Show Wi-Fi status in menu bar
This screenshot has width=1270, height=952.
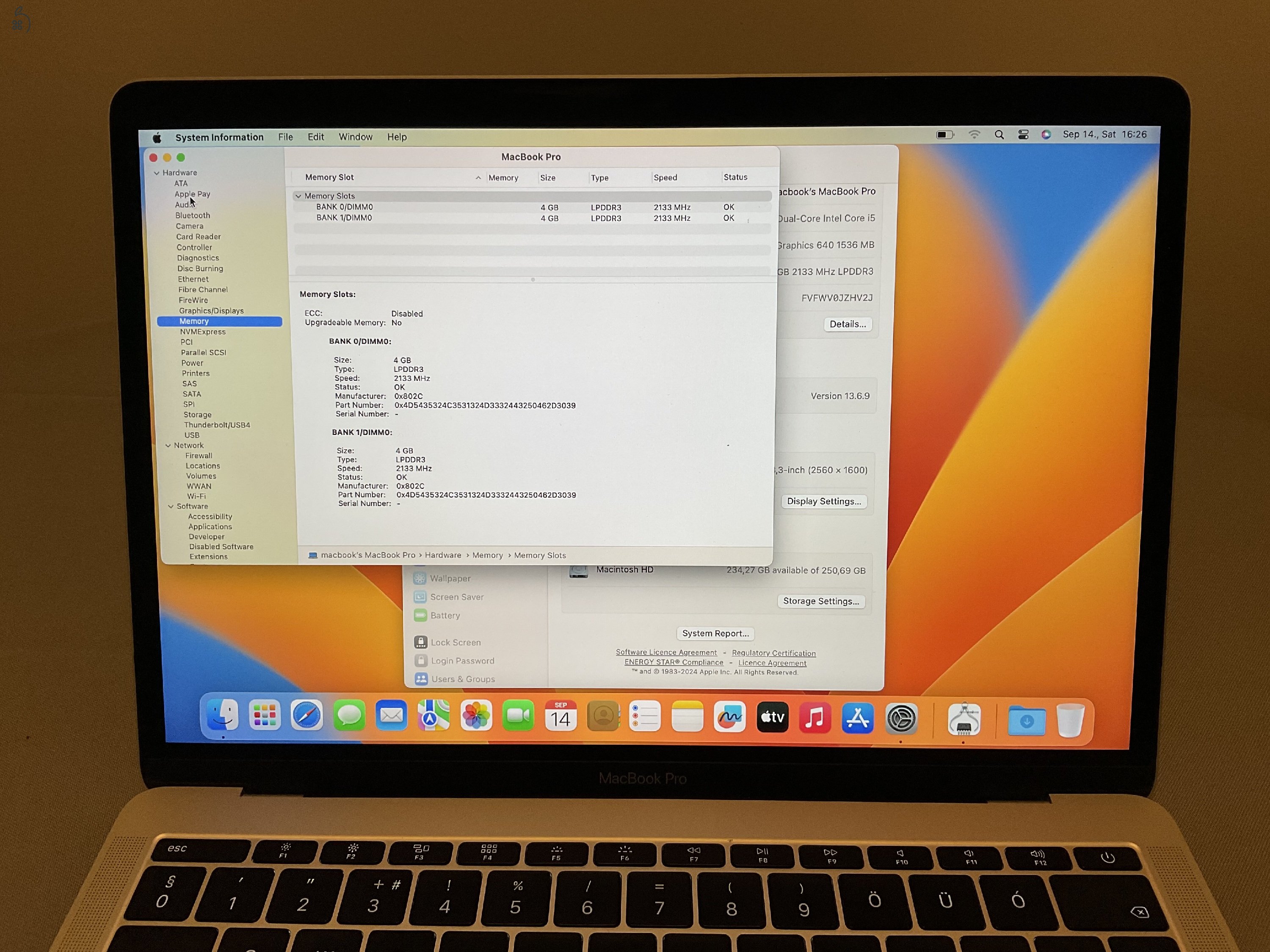[x=975, y=135]
